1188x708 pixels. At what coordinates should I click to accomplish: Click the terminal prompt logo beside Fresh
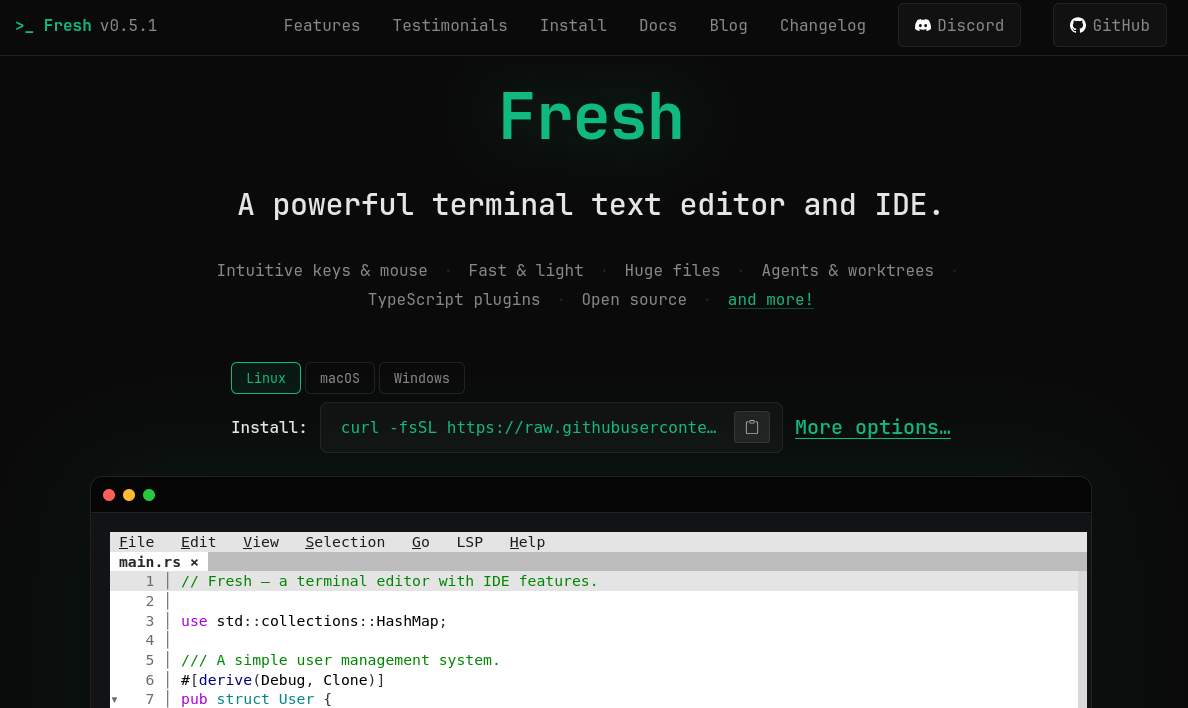pyautogui.click(x=24, y=26)
